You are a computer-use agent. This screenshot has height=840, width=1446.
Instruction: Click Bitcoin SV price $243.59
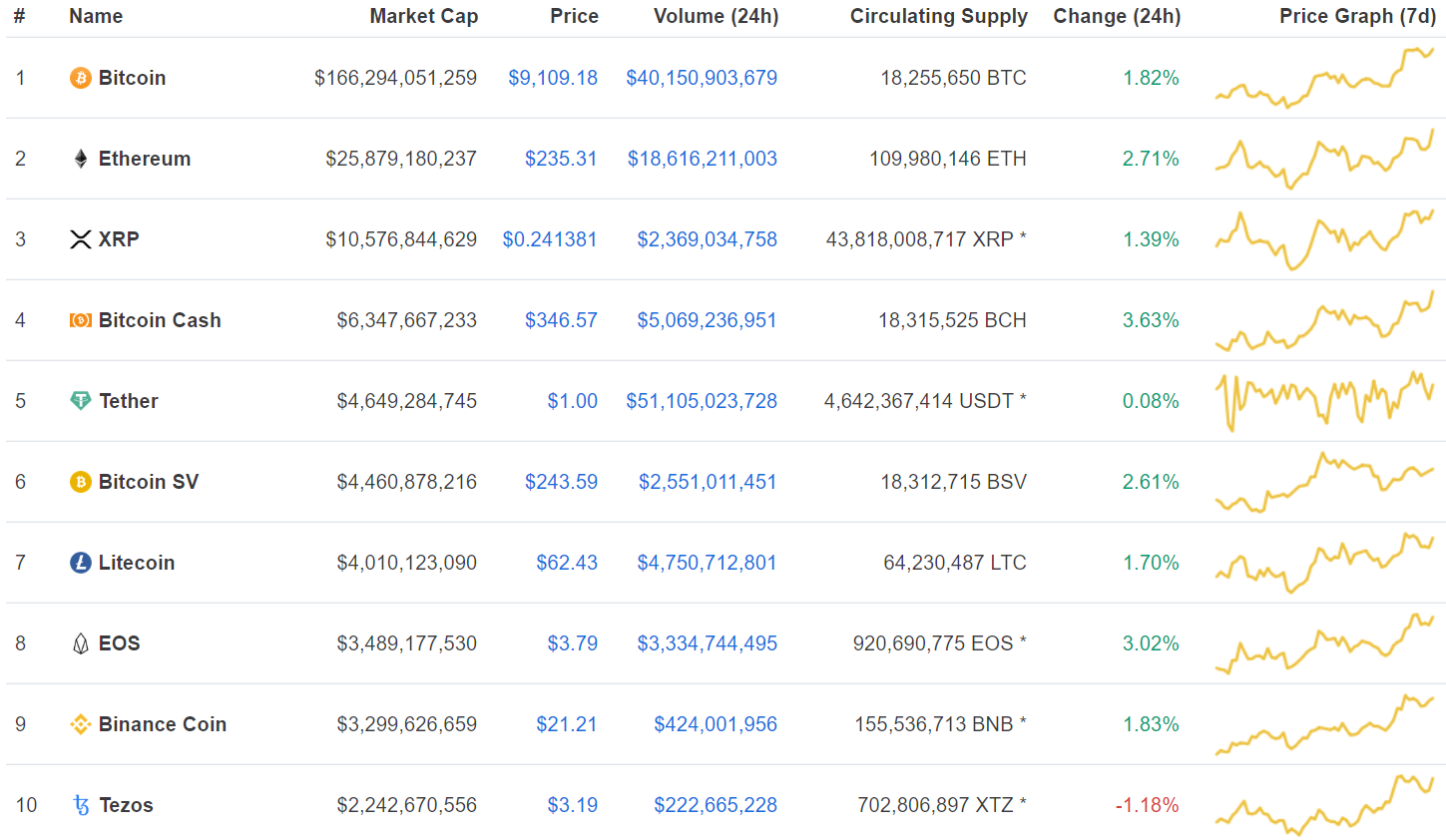[x=561, y=482]
